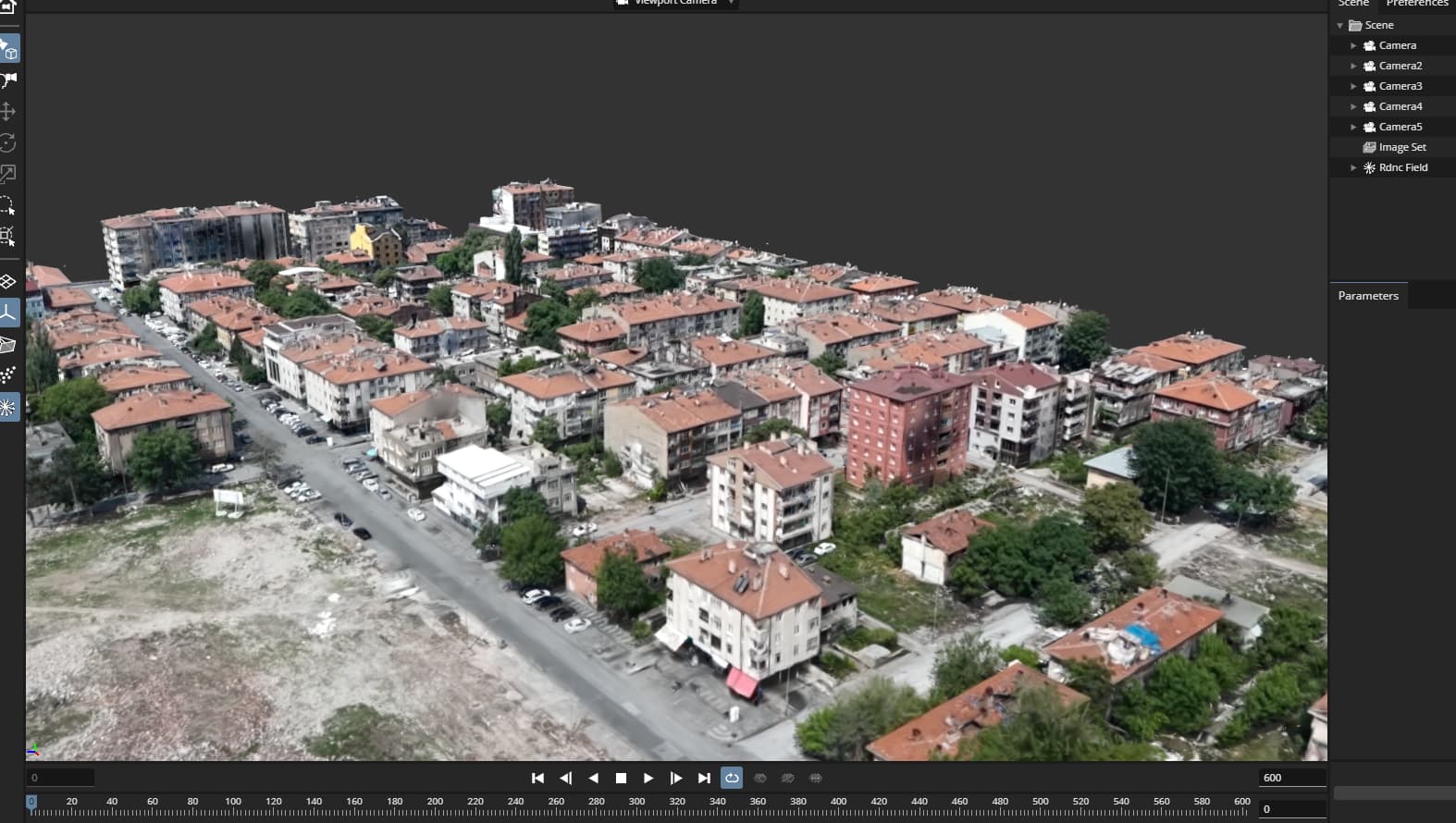Toggle radiance field display in toolbar
This screenshot has width=1456, height=823.
pyautogui.click(x=8, y=407)
